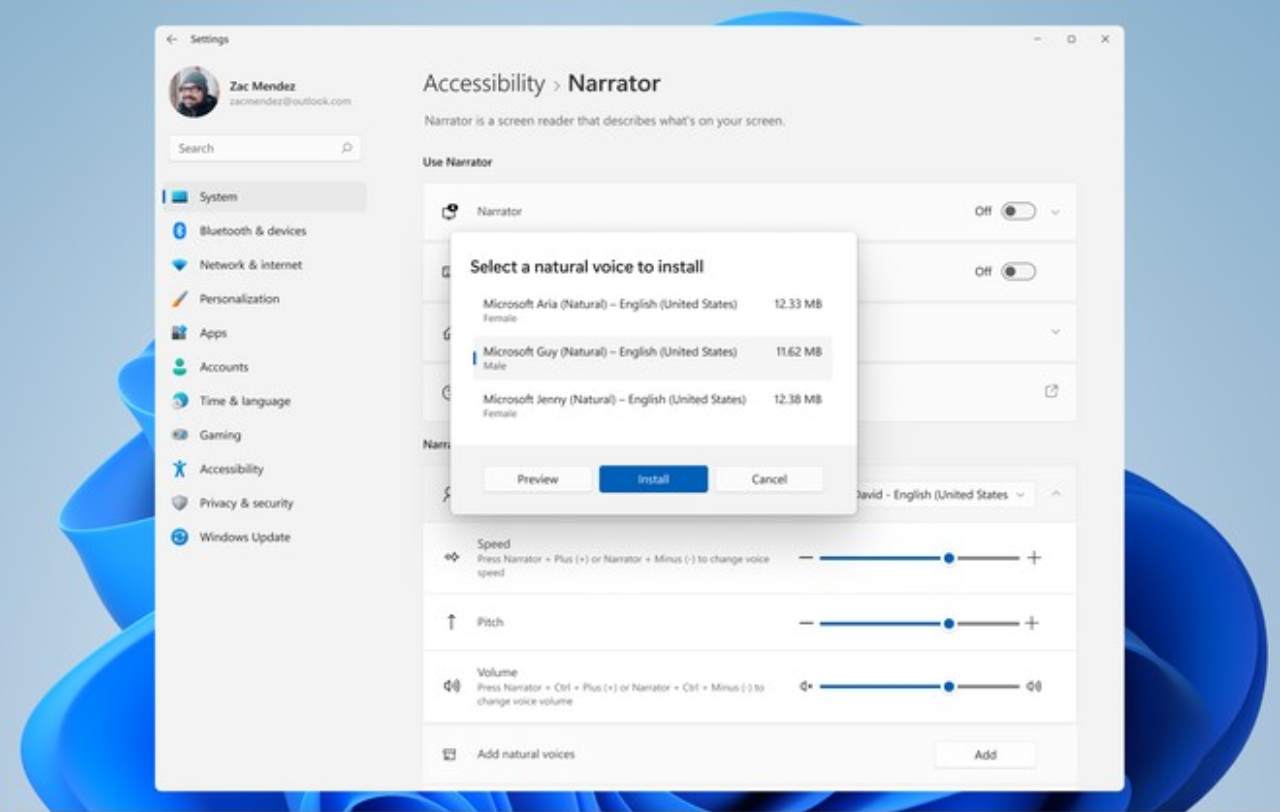Go back with the Settings back arrow
This screenshot has width=1280, height=812.
[x=172, y=39]
